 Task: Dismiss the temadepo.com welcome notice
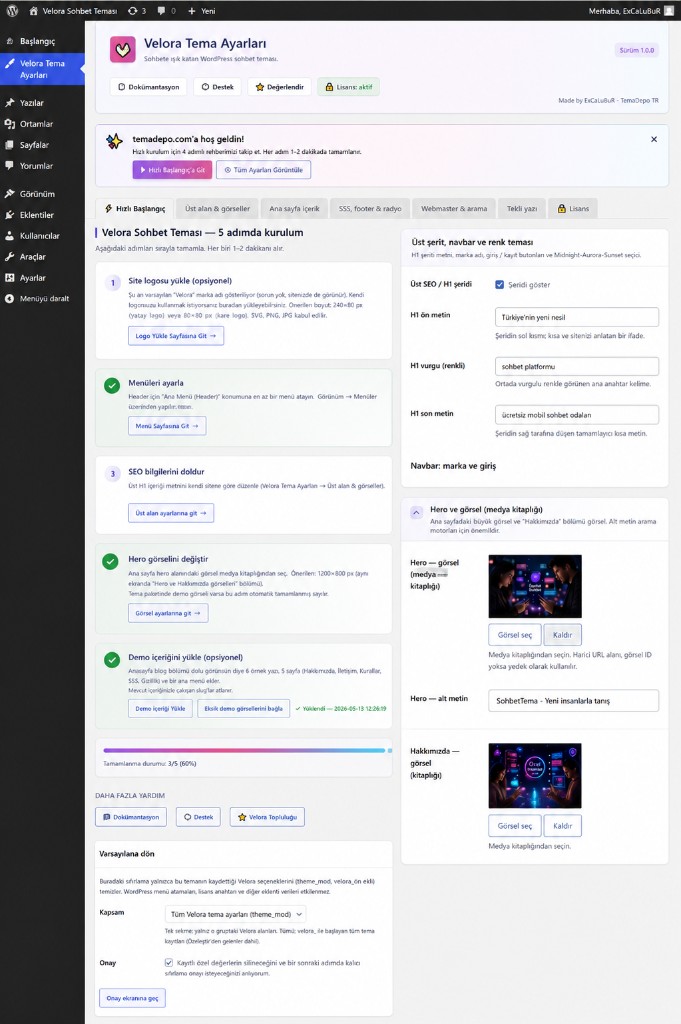[654, 139]
